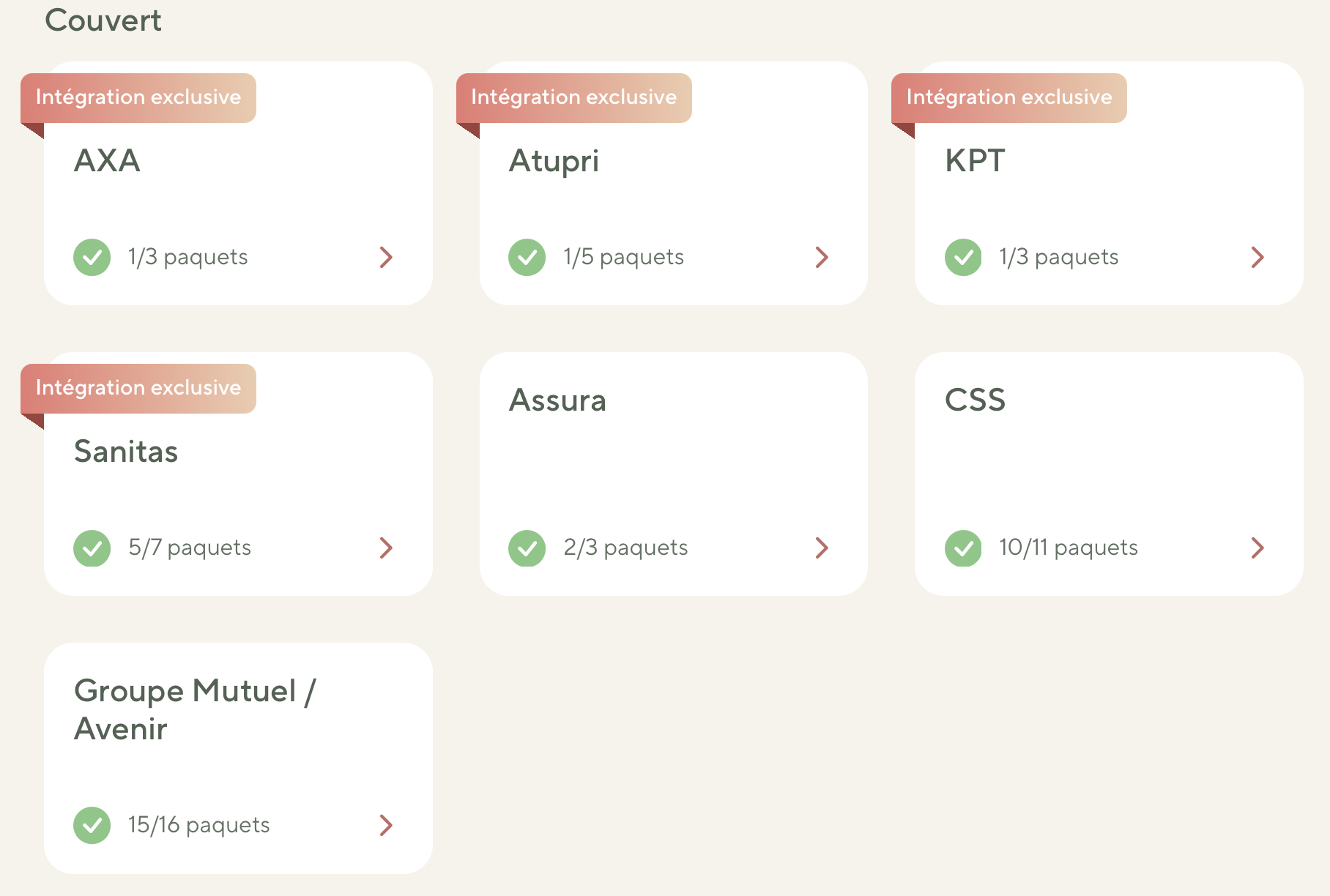Image resolution: width=1330 pixels, height=896 pixels.
Task: Expand Groupe Mutuel / Avenir chevron arrow
Action: (x=386, y=825)
